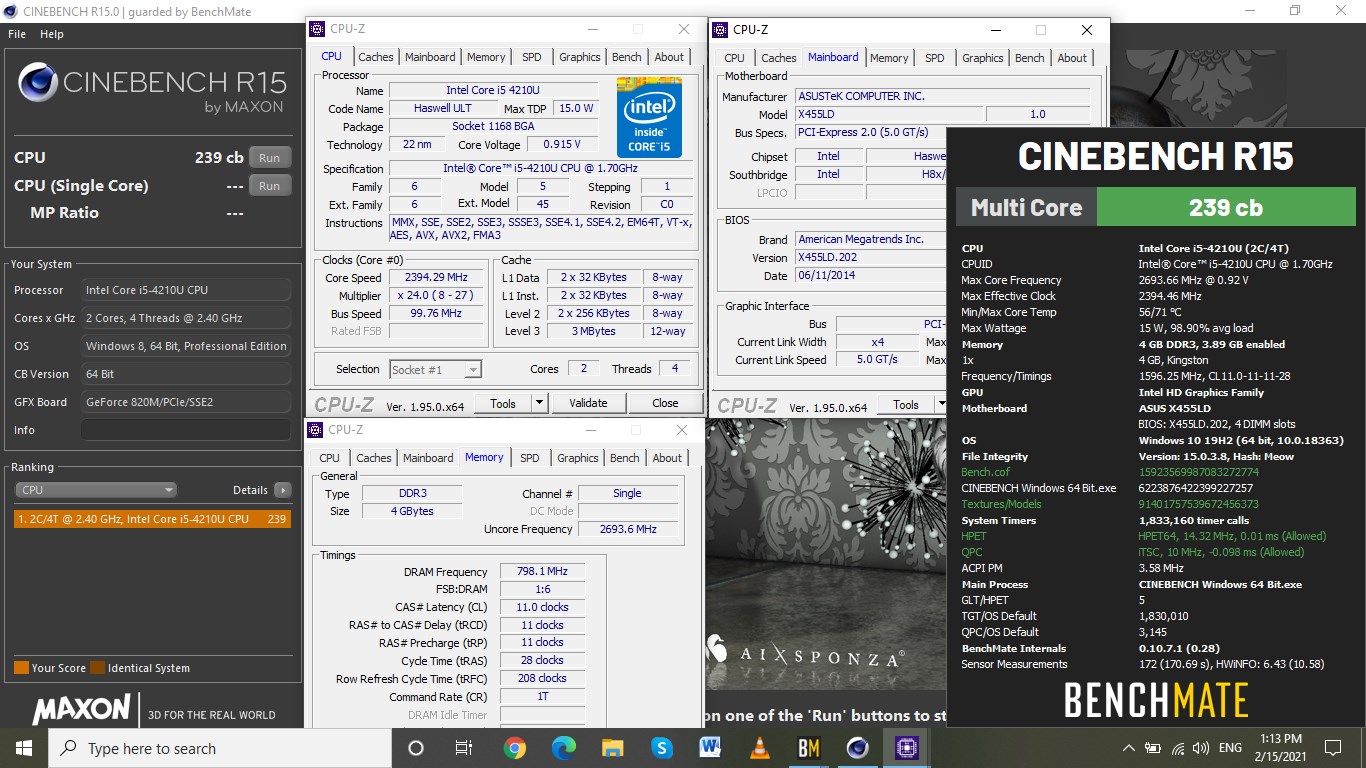Click the Cinebench R15 logo sphere
This screenshot has height=768, width=1366.
click(x=37, y=82)
